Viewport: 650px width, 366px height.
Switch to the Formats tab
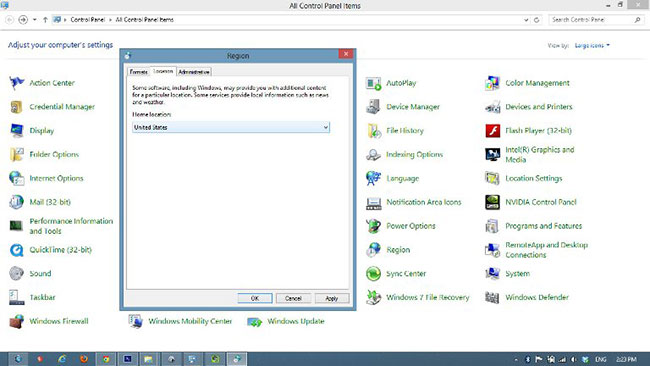click(138, 72)
